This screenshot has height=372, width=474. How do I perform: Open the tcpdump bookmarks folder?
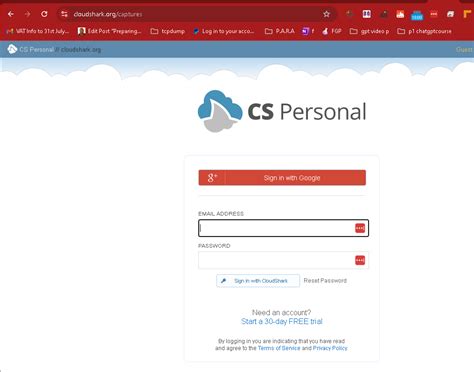click(168, 31)
